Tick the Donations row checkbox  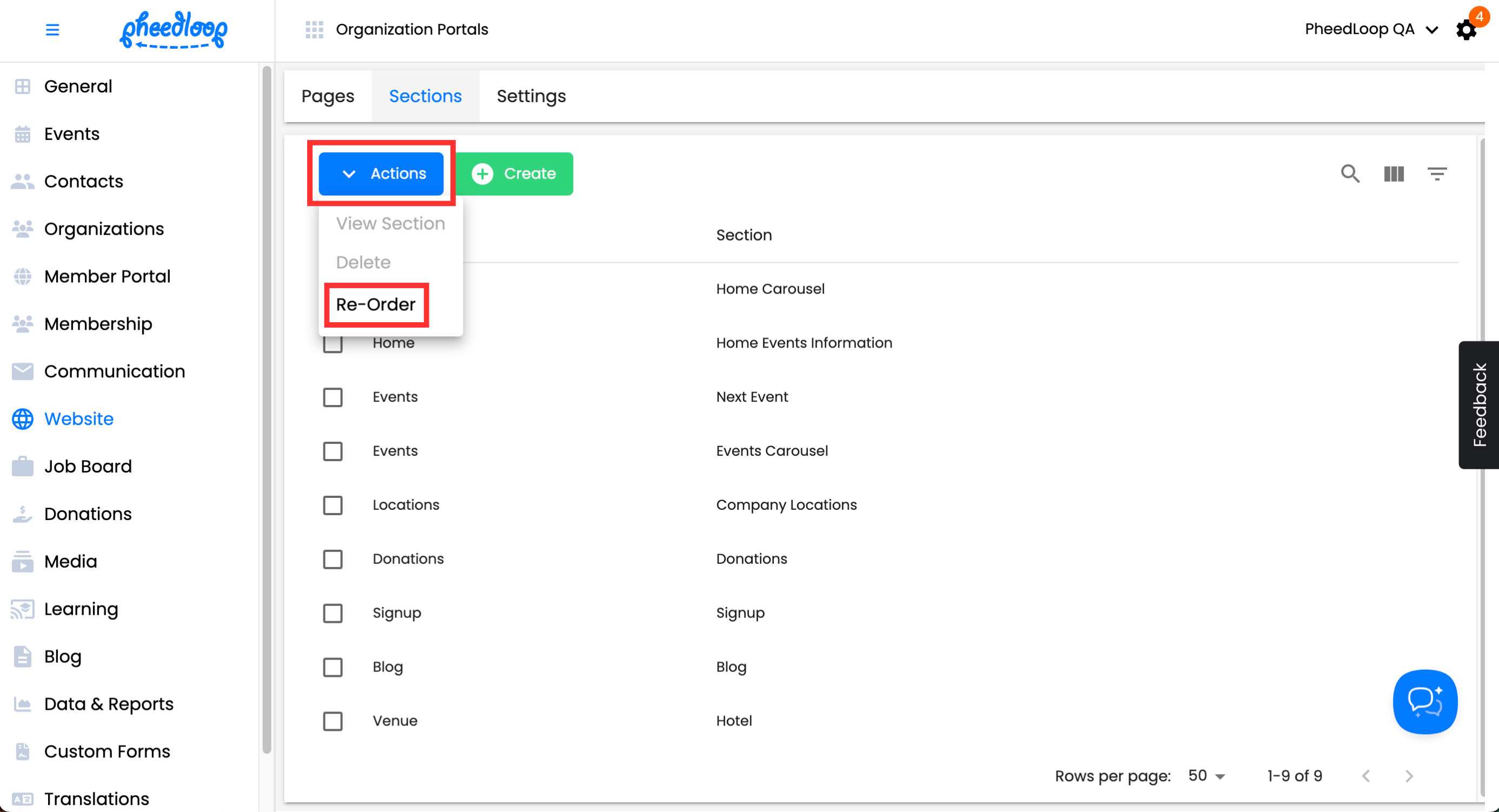(x=333, y=559)
